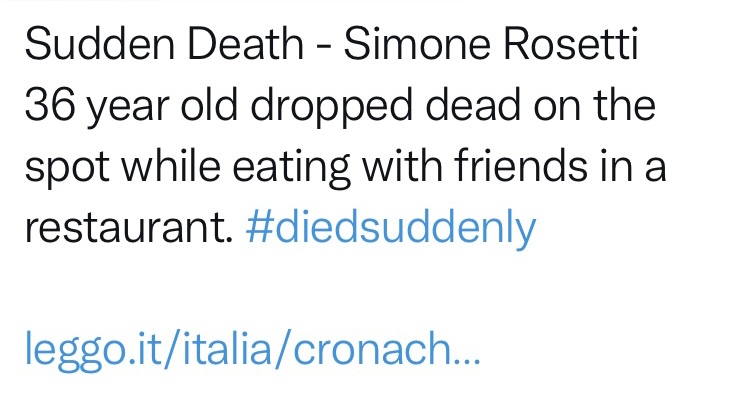Click the word restaurant in the tweet
Image resolution: width=750 pixels, height=407 pixels.
coord(128,228)
